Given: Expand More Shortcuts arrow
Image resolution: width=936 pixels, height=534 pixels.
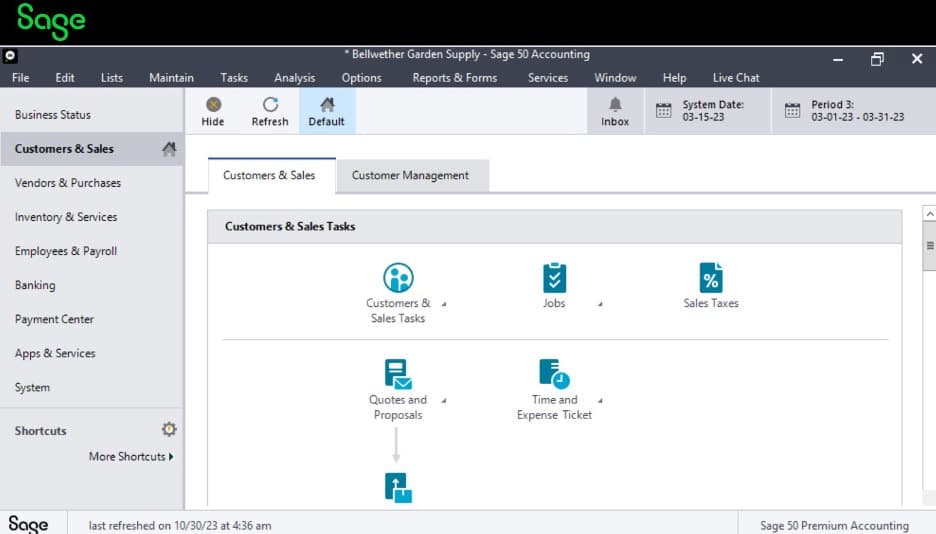Looking at the screenshot, I should [x=171, y=456].
